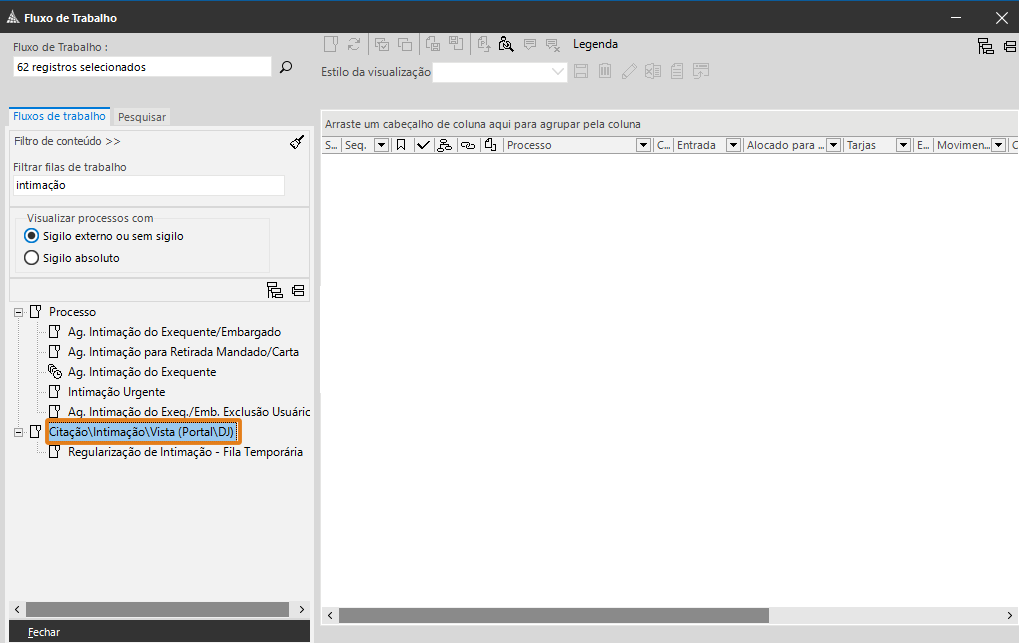Click the select-all checked windows toolbar icon
The width and height of the screenshot is (1019, 643).
[382, 44]
